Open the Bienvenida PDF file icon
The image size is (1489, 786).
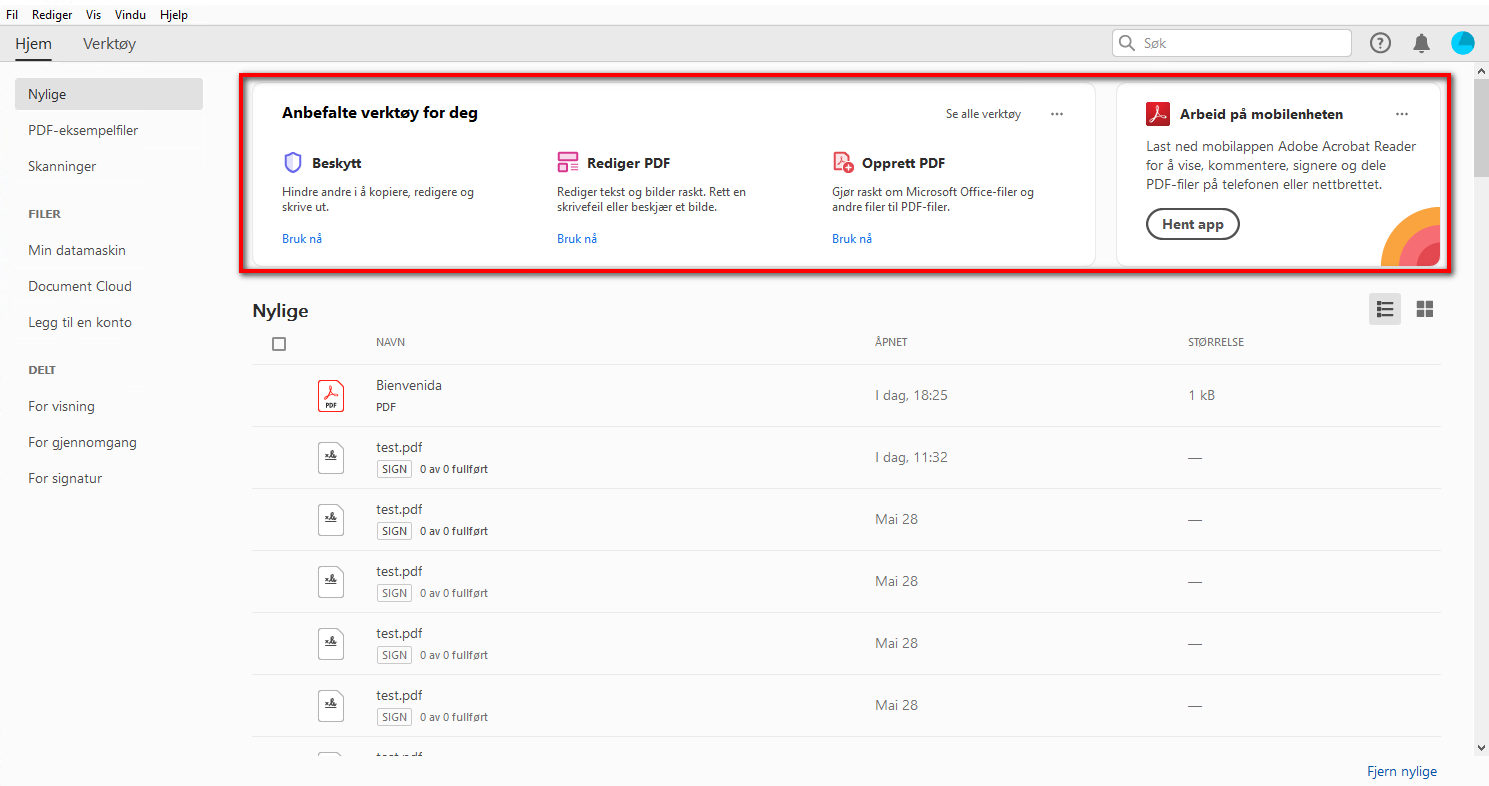(x=331, y=396)
